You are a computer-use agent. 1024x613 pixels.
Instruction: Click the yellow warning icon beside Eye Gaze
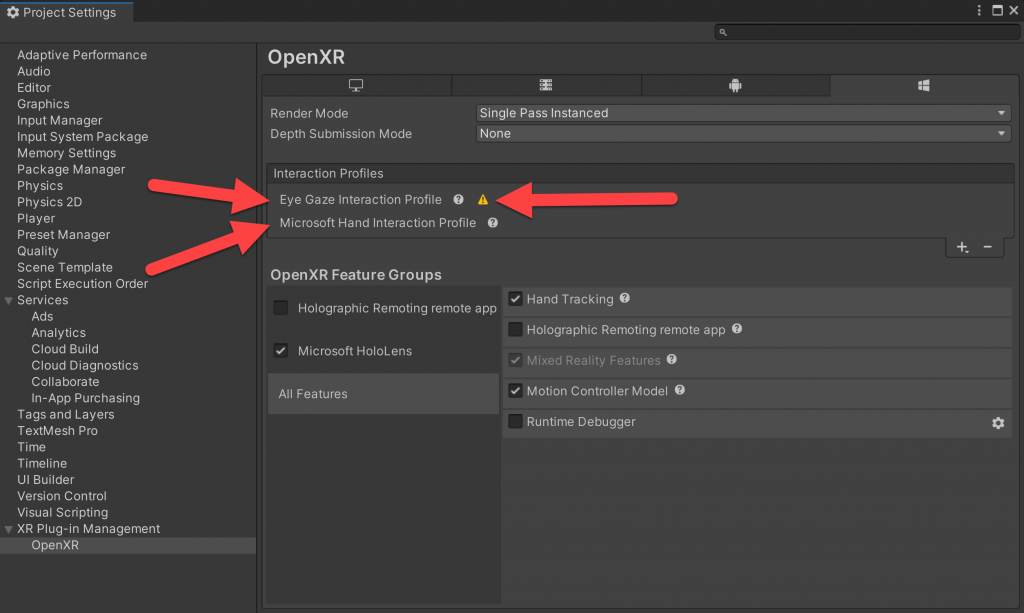point(483,200)
